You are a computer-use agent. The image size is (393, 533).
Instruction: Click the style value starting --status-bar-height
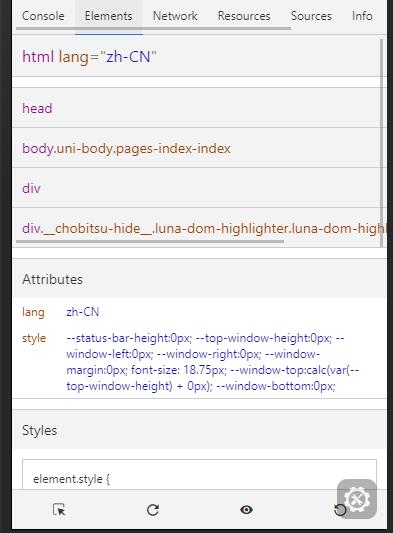212,362
